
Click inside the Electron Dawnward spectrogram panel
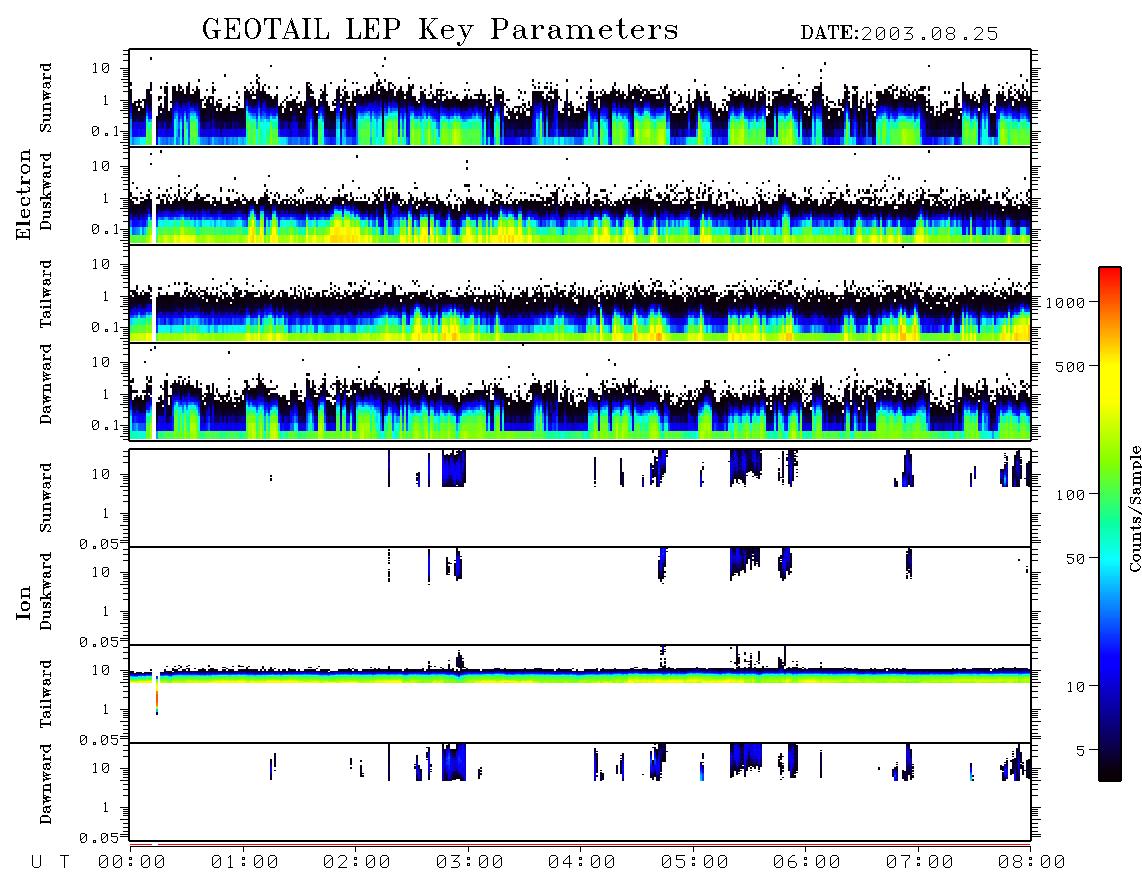580,391
